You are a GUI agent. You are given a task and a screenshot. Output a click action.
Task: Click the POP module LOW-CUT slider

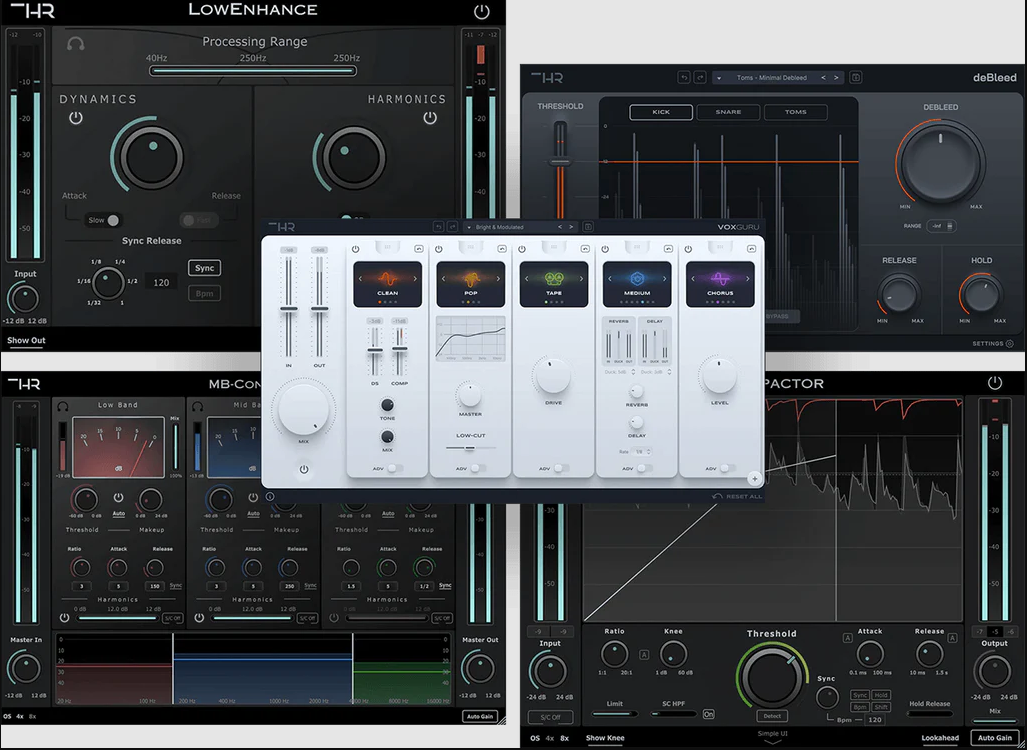470,448
